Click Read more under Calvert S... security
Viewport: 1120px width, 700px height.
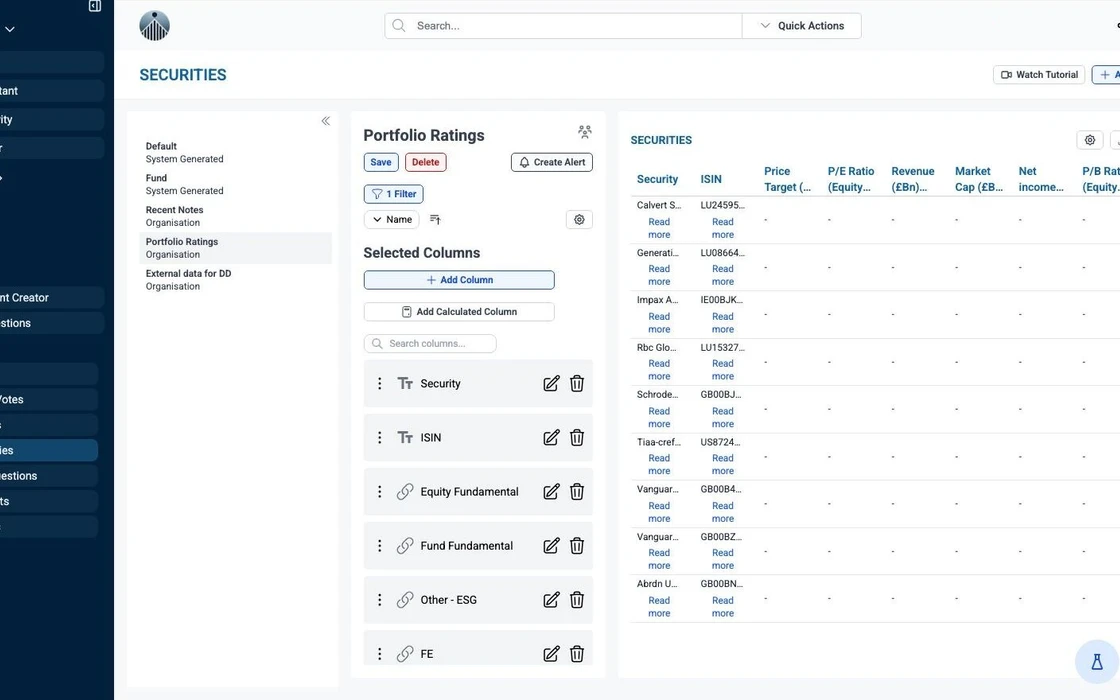click(659, 229)
